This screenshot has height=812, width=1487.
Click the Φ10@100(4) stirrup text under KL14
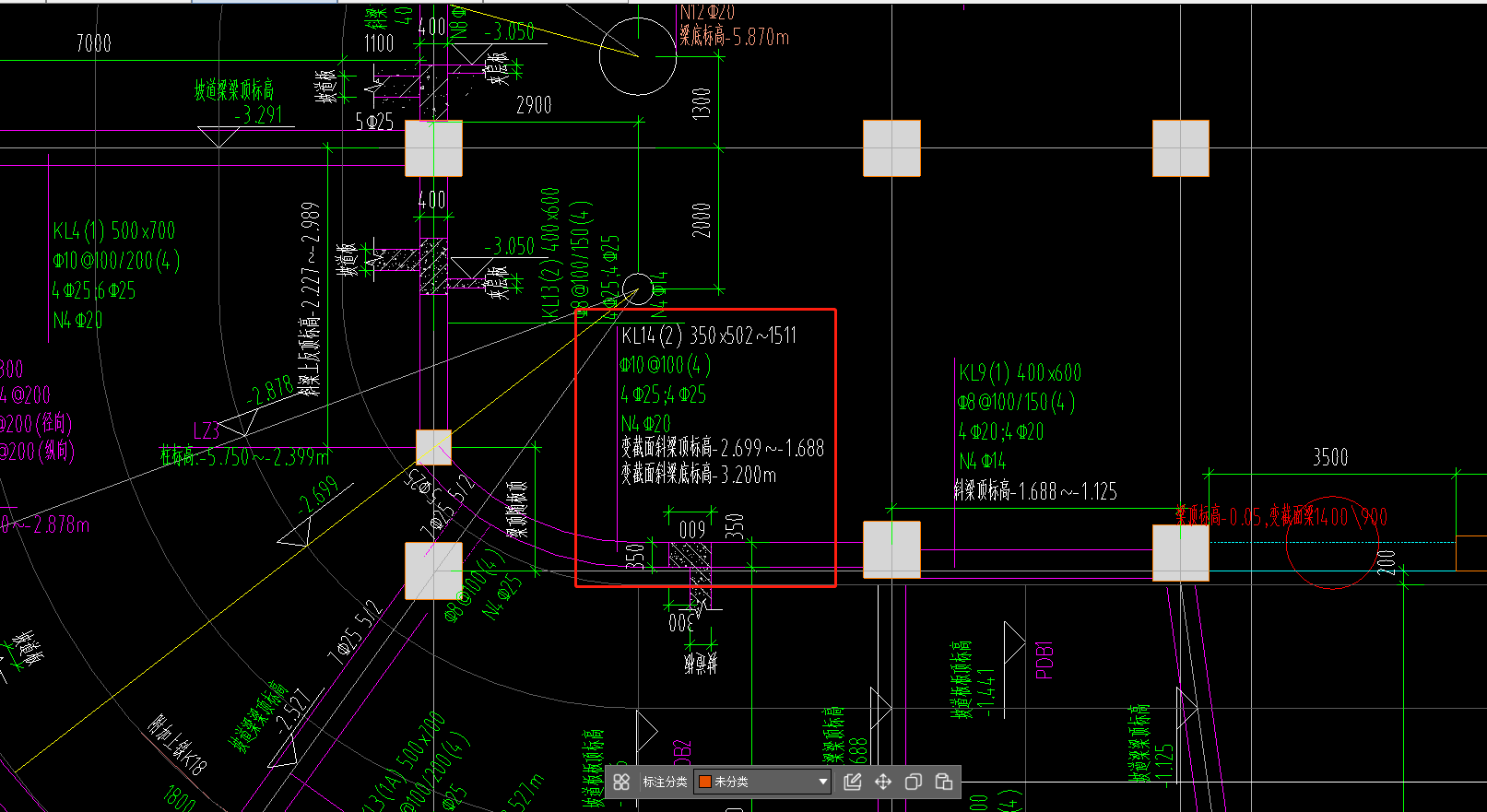[x=666, y=366]
